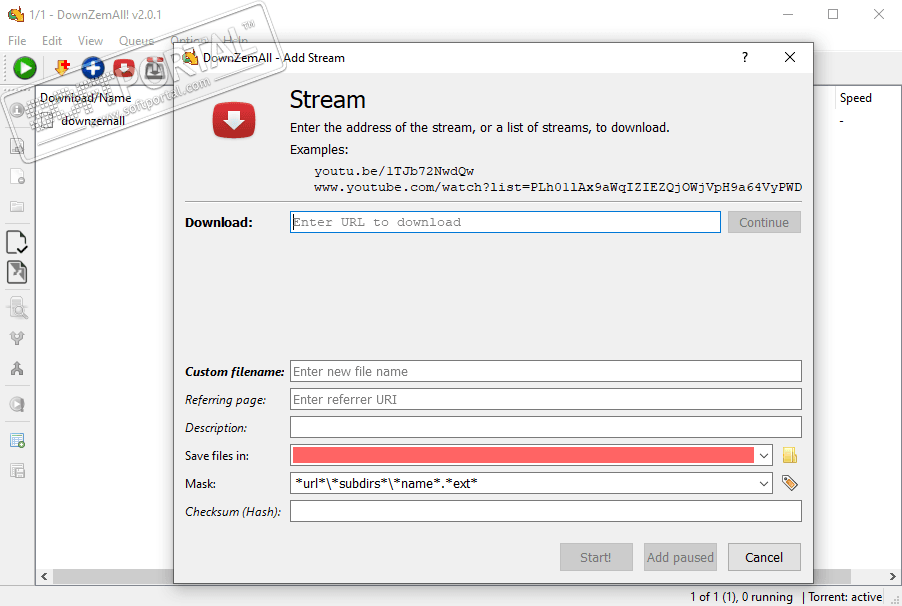Click the grayed page-with-minus sidebar icon
This screenshot has height=606, width=902.
coord(17,176)
